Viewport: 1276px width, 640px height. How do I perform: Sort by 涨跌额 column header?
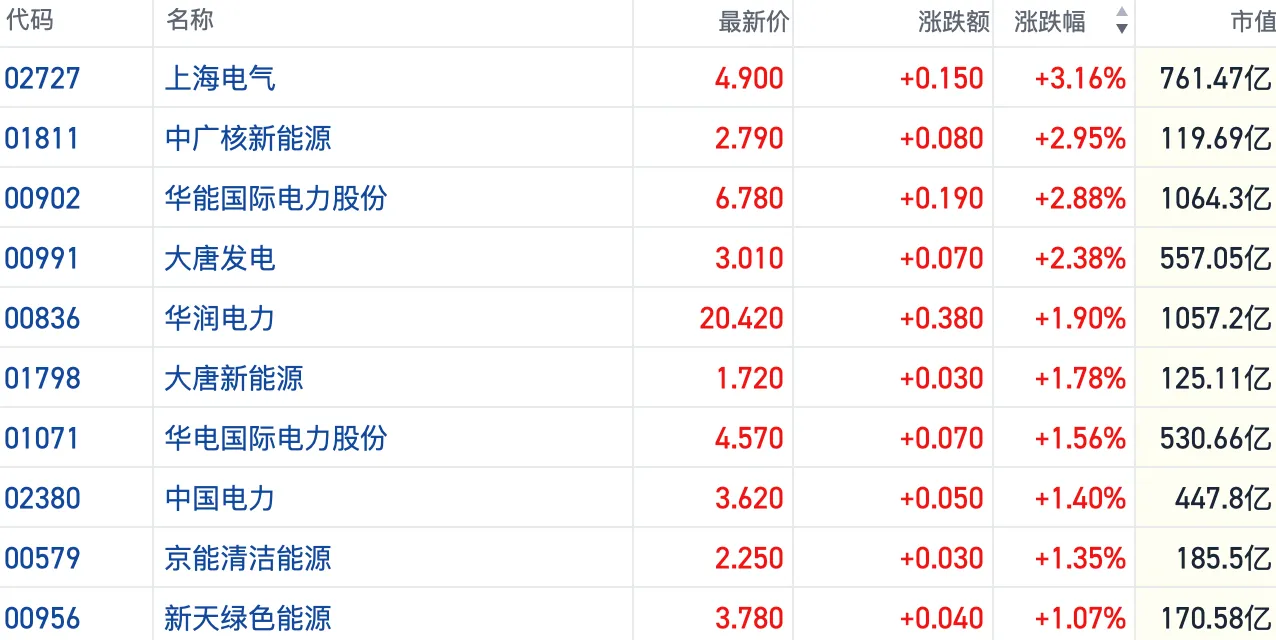point(954,21)
